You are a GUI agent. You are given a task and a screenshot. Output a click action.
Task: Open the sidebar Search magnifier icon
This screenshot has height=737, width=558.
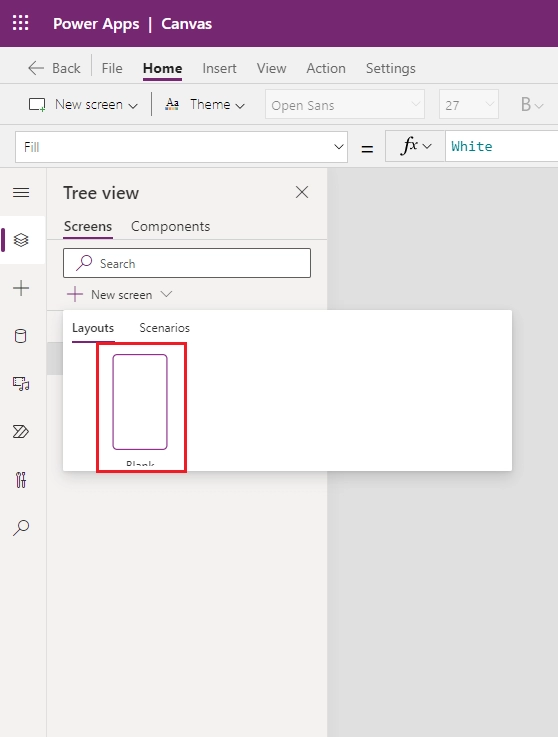[21, 528]
